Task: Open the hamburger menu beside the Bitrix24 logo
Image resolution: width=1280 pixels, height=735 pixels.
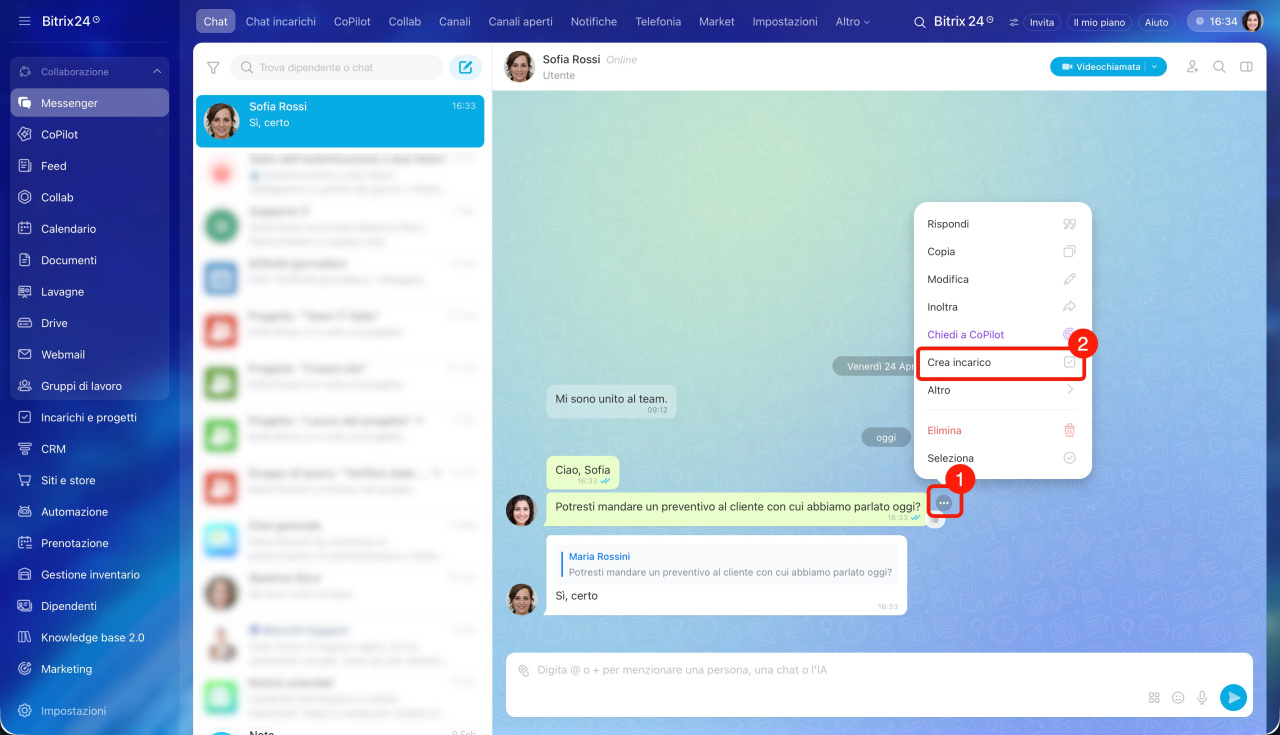Action: 24,21
